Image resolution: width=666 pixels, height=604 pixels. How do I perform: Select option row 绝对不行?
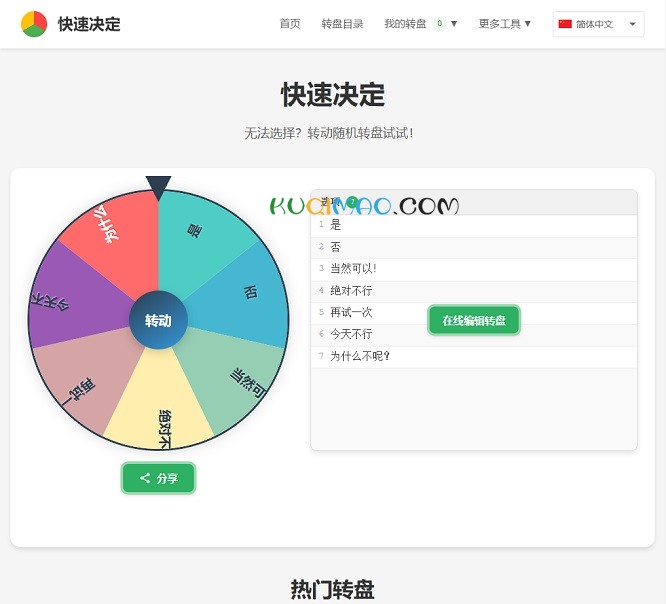[474, 291]
